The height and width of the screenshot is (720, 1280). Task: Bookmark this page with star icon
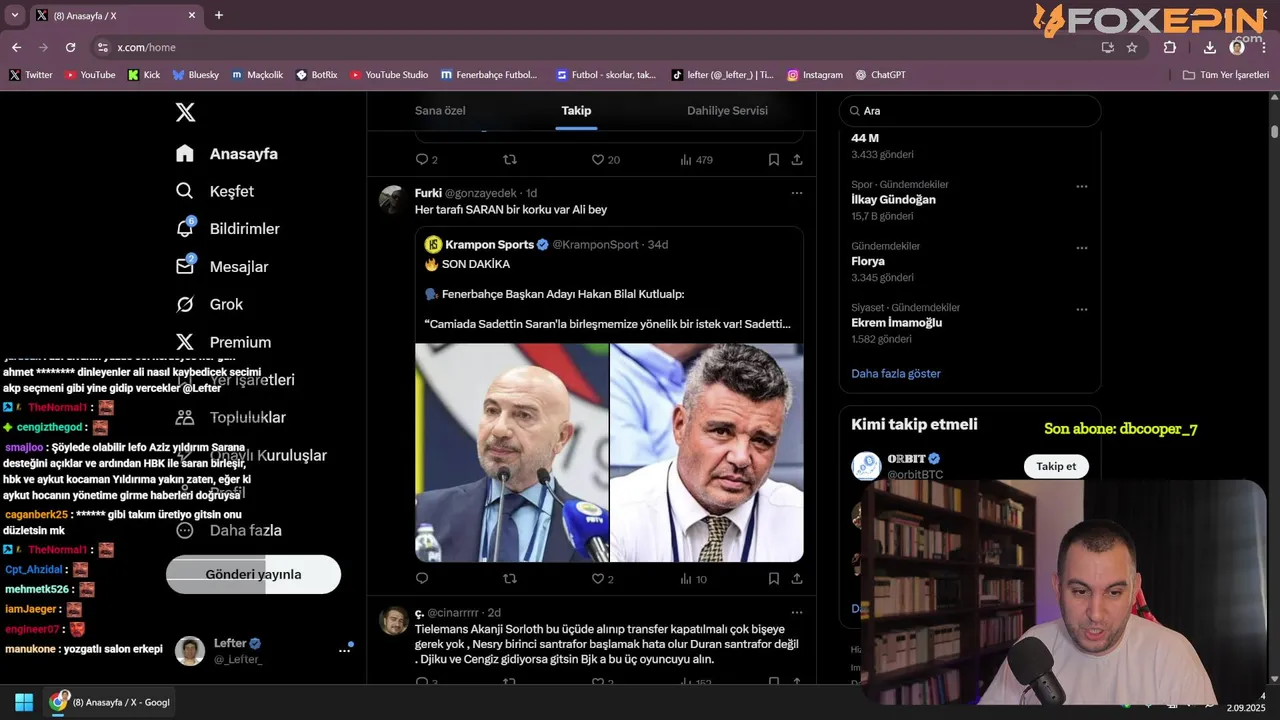[x=1132, y=47]
